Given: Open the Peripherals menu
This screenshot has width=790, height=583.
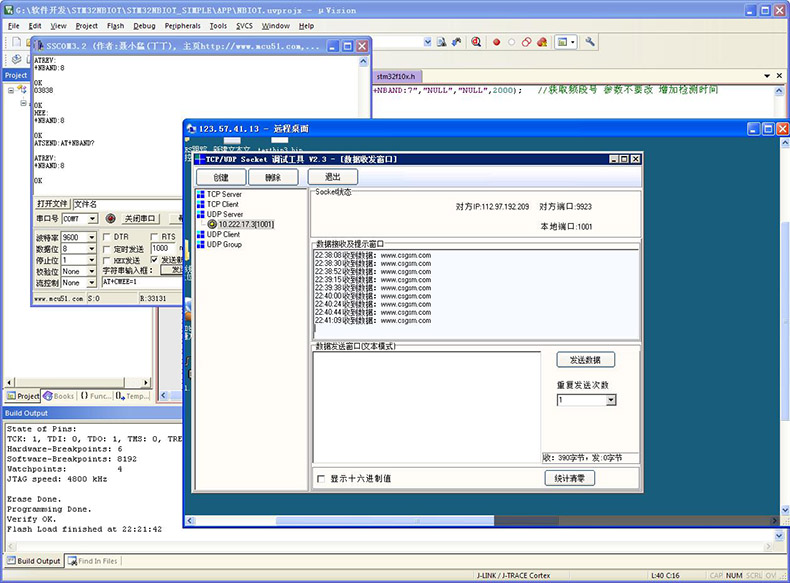Looking at the screenshot, I should (182, 26).
